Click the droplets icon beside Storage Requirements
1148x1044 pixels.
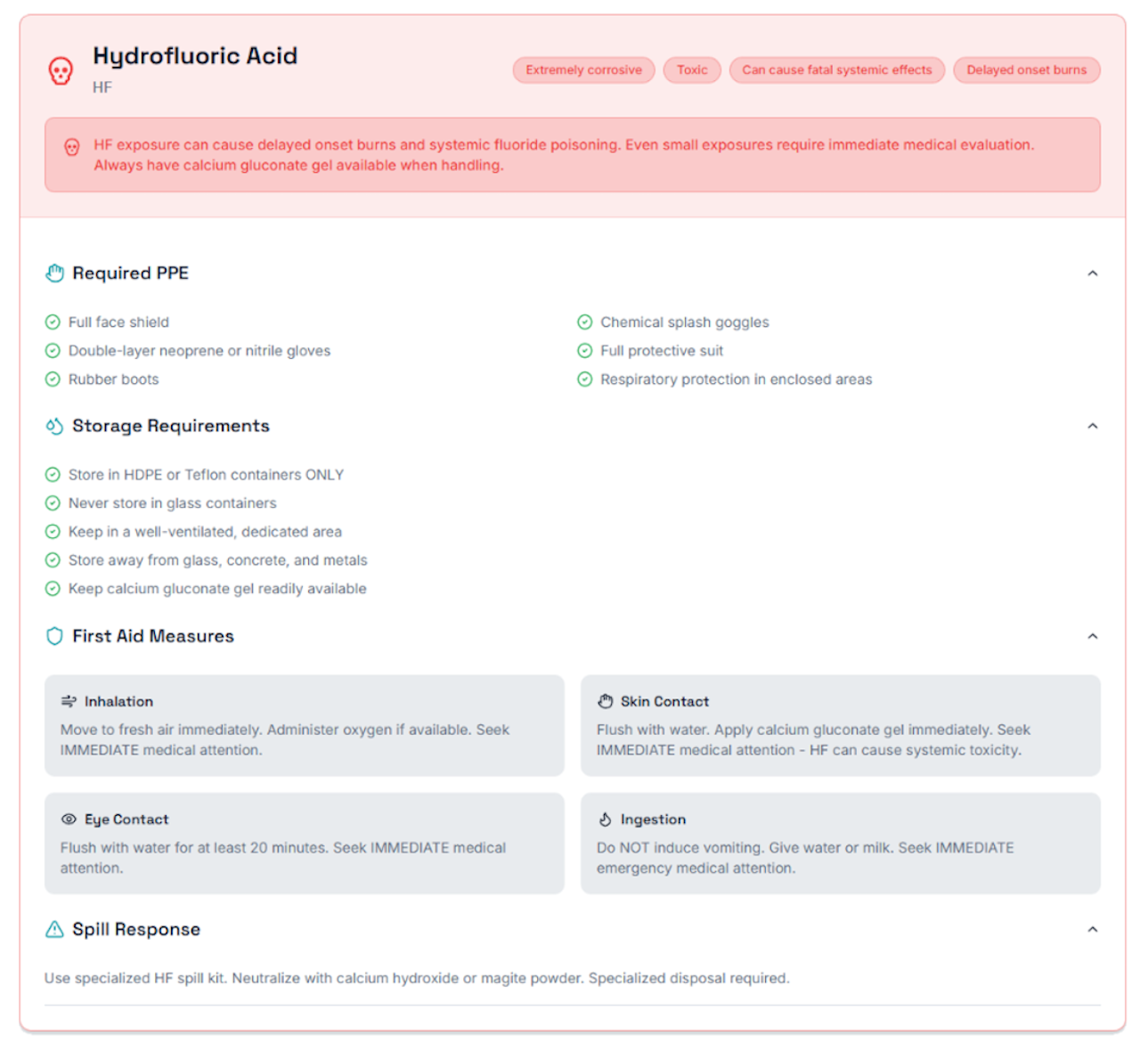click(54, 427)
